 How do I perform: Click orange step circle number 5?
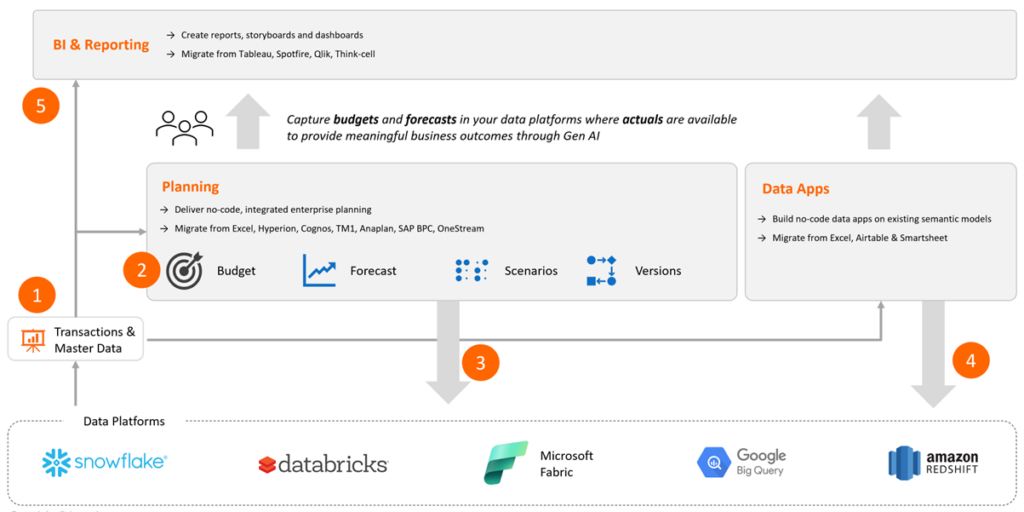40,106
